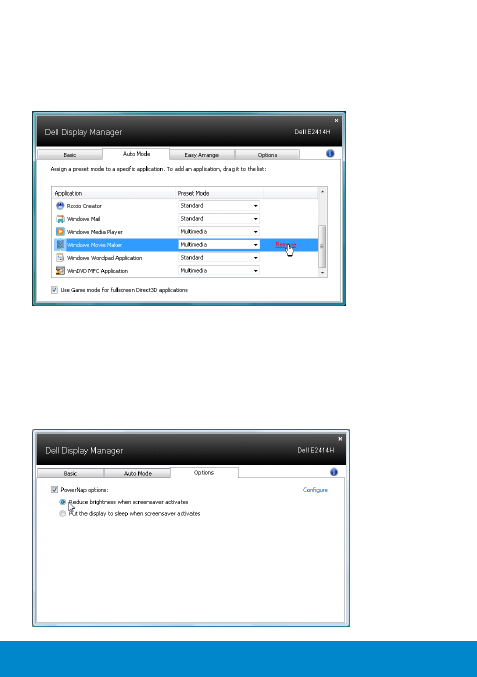Viewport: 477px width, 677px height.
Task: Click the Application column header
Action: coord(114,193)
